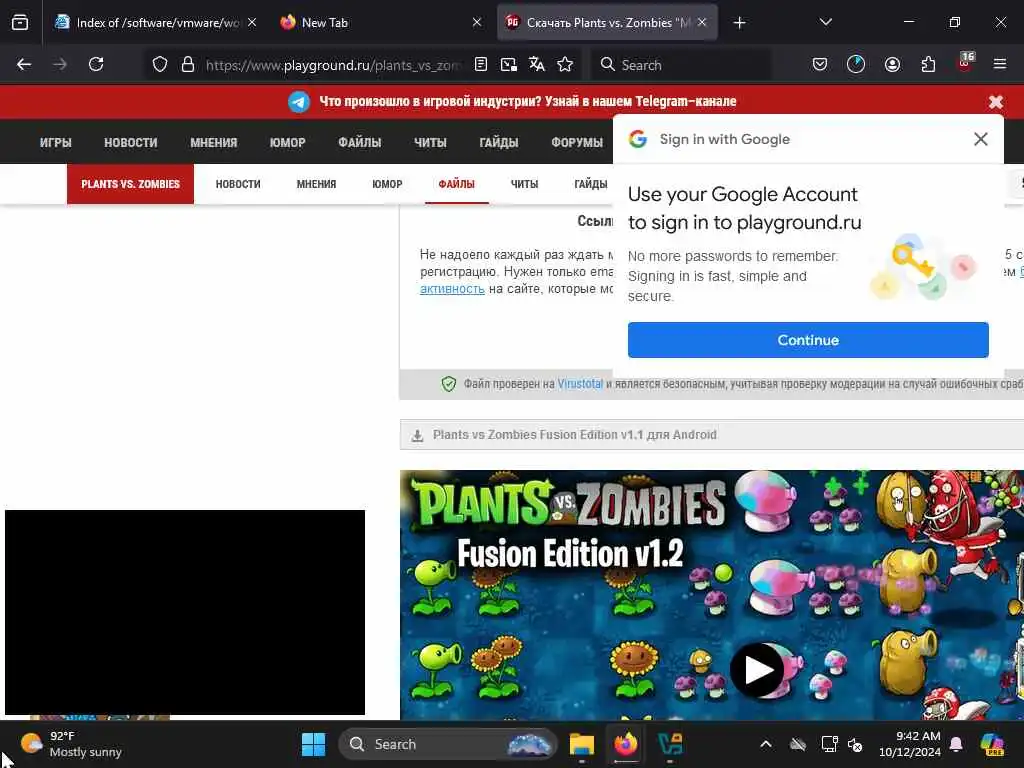The width and height of the screenshot is (1024, 768).
Task: Open the Telegram channel banner icon
Action: pyautogui.click(x=299, y=102)
